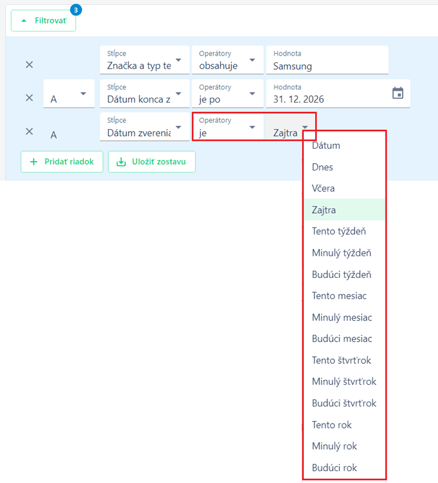Open Operátory dropdown showing je po

click(x=227, y=94)
